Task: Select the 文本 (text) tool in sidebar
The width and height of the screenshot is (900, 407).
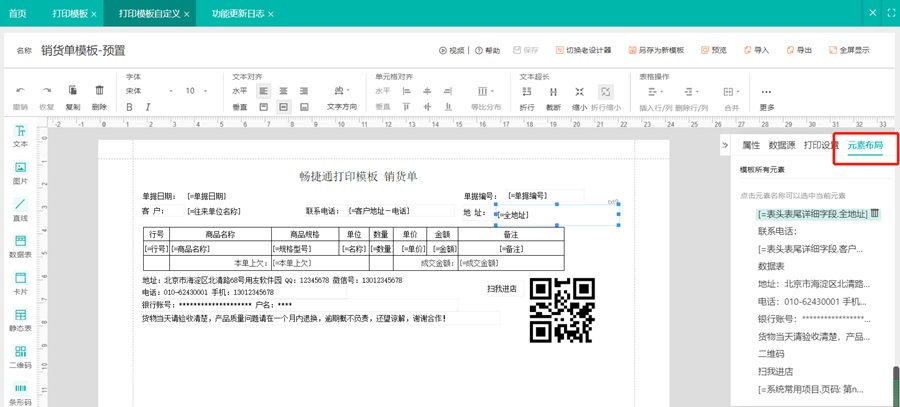Action: click(x=20, y=136)
